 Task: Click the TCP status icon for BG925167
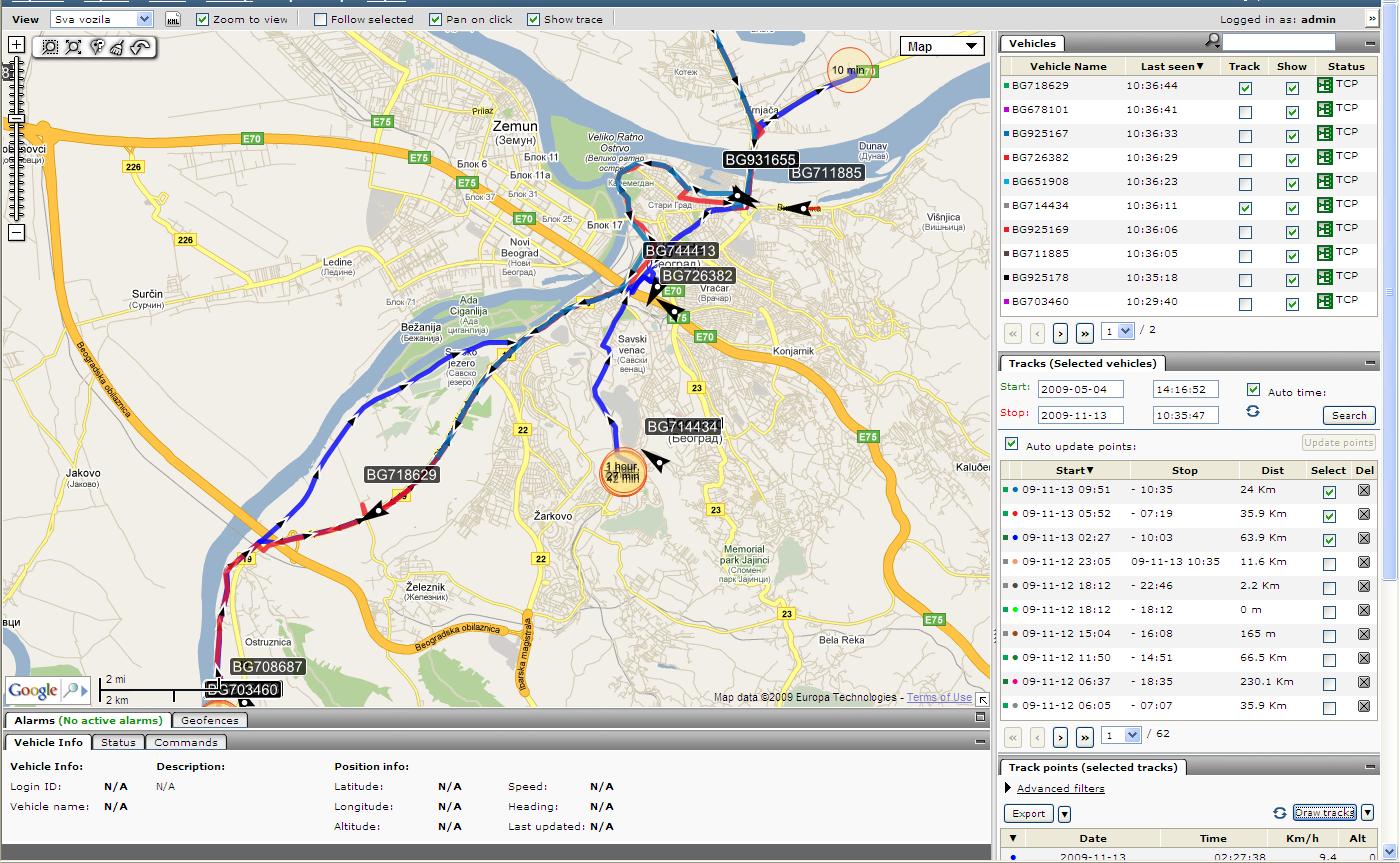point(1325,134)
